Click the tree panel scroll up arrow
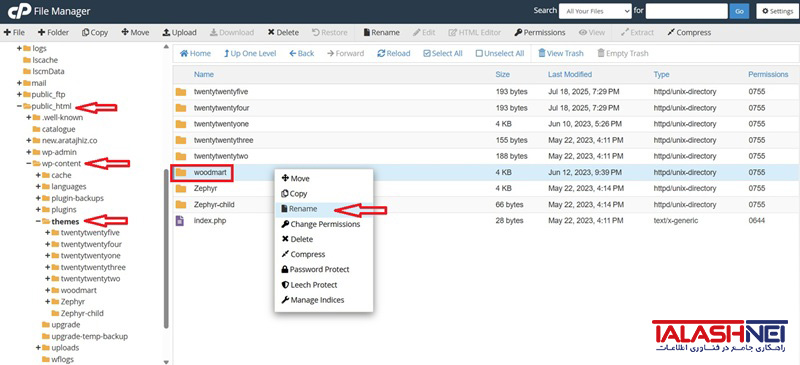 (x=166, y=47)
